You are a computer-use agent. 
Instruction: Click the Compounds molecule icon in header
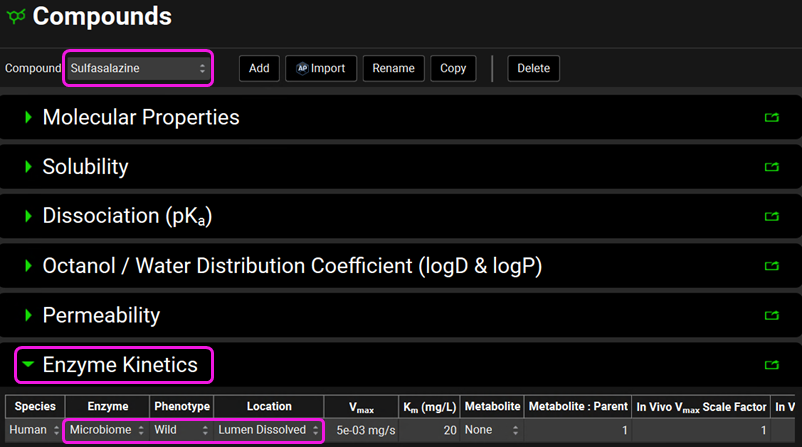tap(16, 17)
